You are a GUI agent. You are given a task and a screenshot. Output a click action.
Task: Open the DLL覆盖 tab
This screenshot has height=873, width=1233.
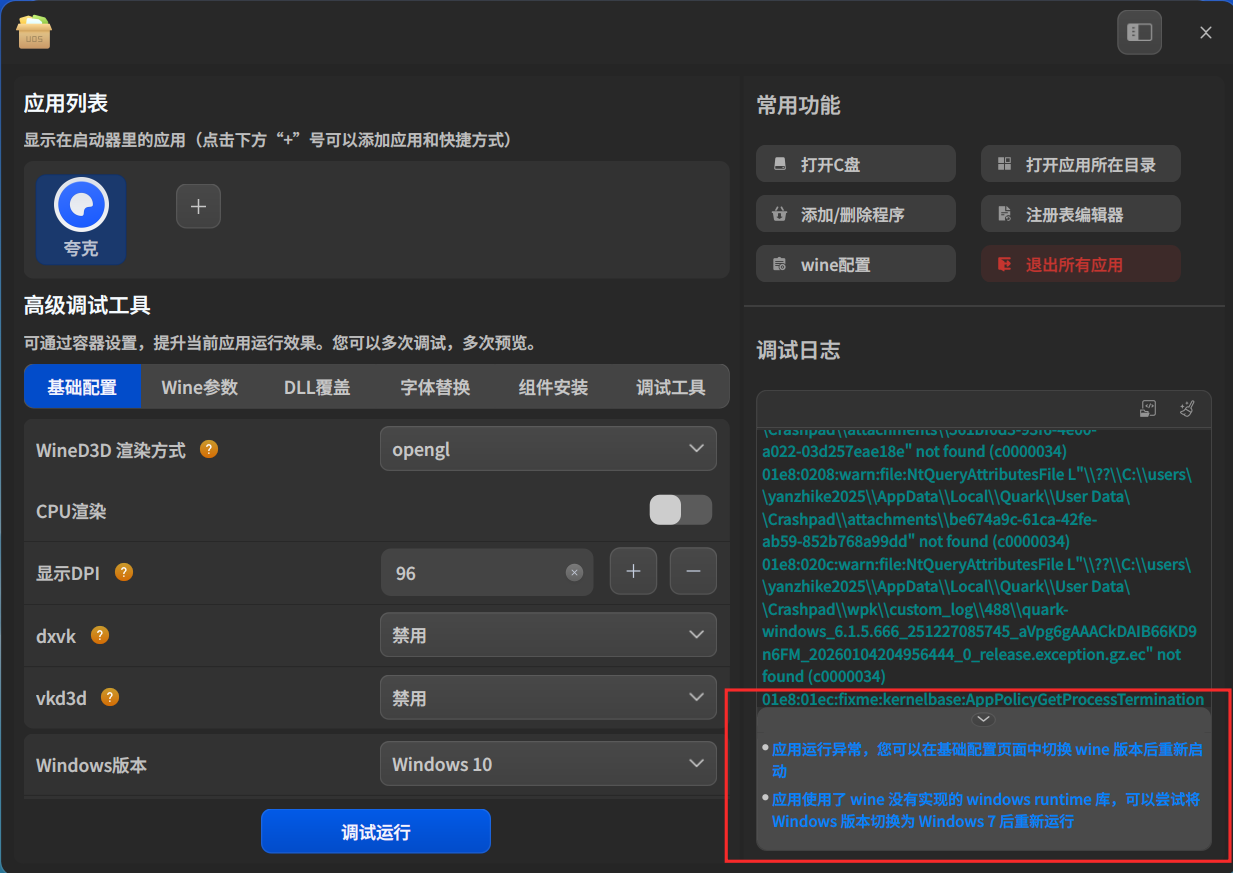click(x=317, y=387)
